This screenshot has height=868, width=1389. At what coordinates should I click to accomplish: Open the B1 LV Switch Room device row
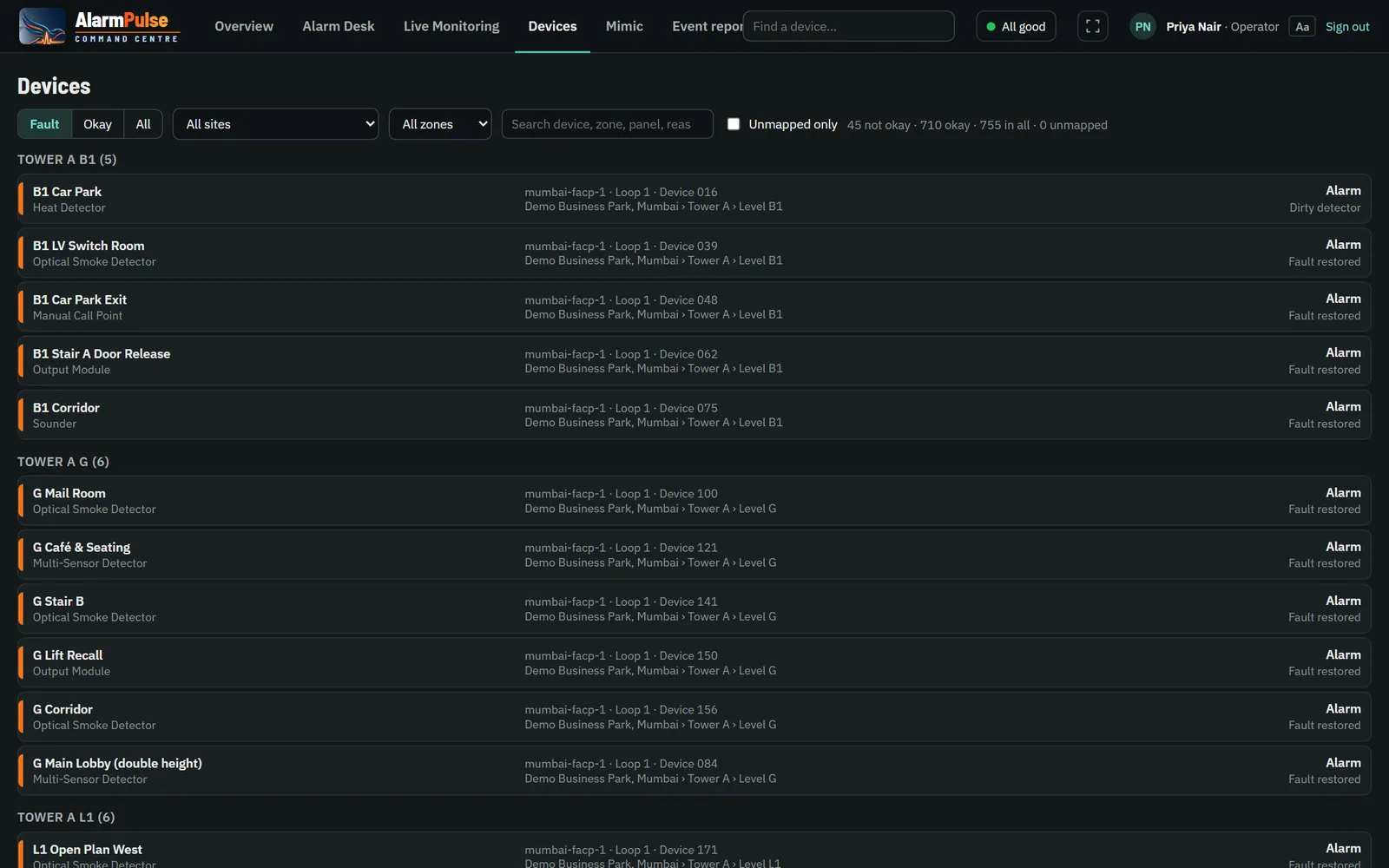pos(694,253)
